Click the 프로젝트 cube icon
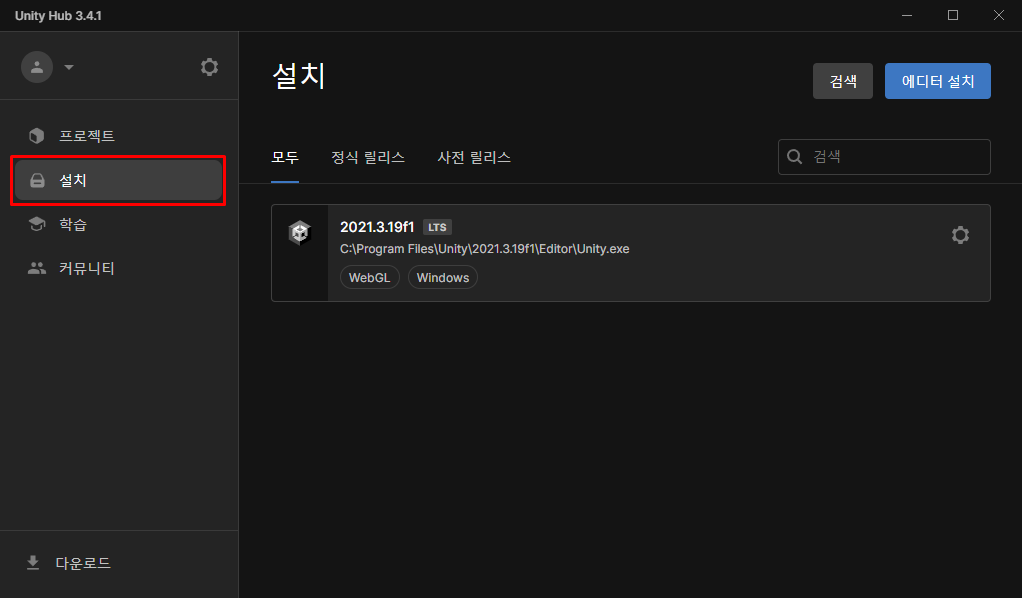Screen dimensions: 1022x598 tap(36, 136)
